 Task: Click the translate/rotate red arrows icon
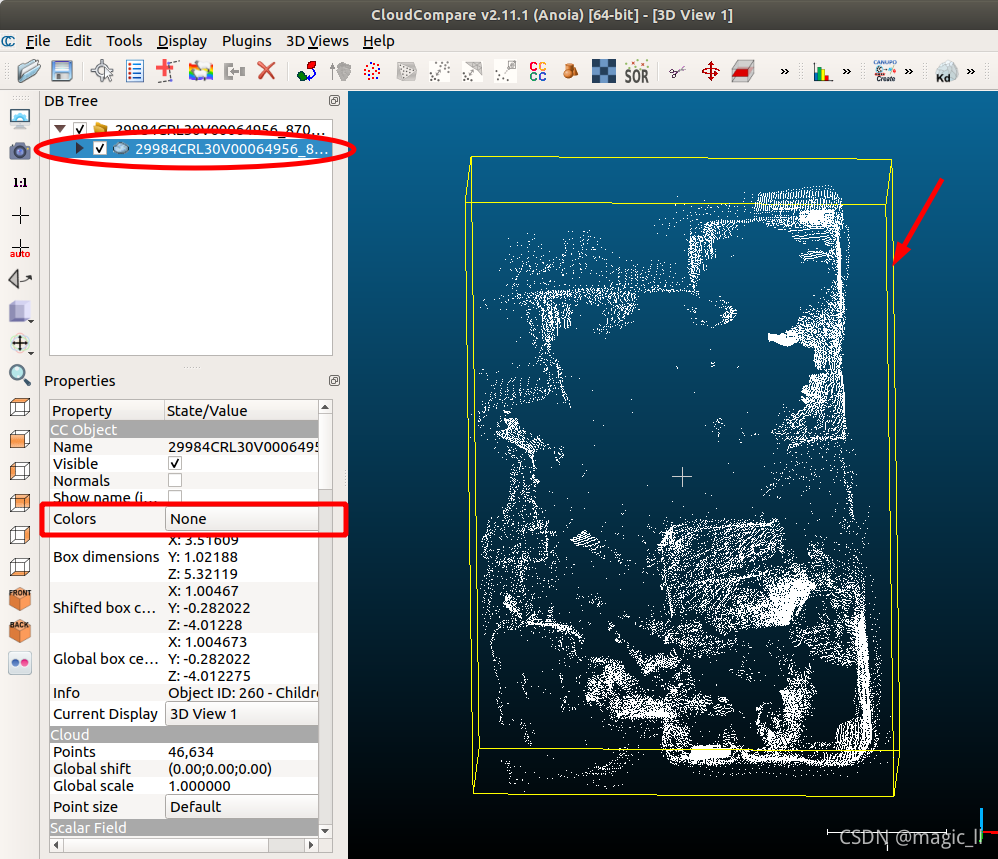(710, 71)
